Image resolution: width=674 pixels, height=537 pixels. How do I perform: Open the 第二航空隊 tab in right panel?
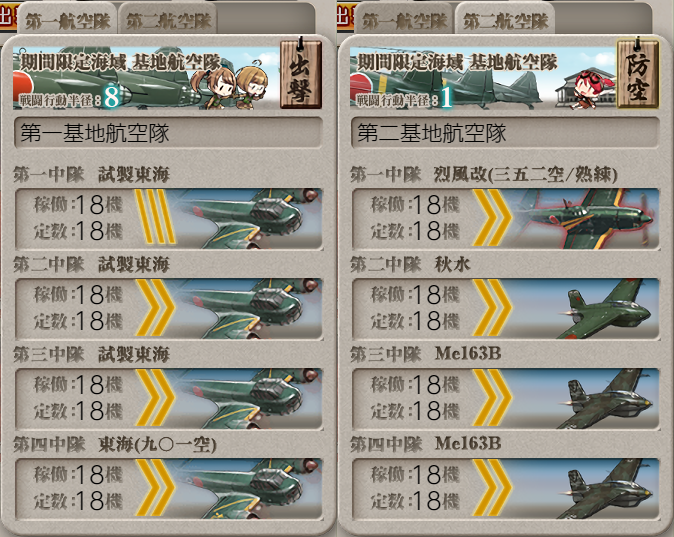point(506,20)
